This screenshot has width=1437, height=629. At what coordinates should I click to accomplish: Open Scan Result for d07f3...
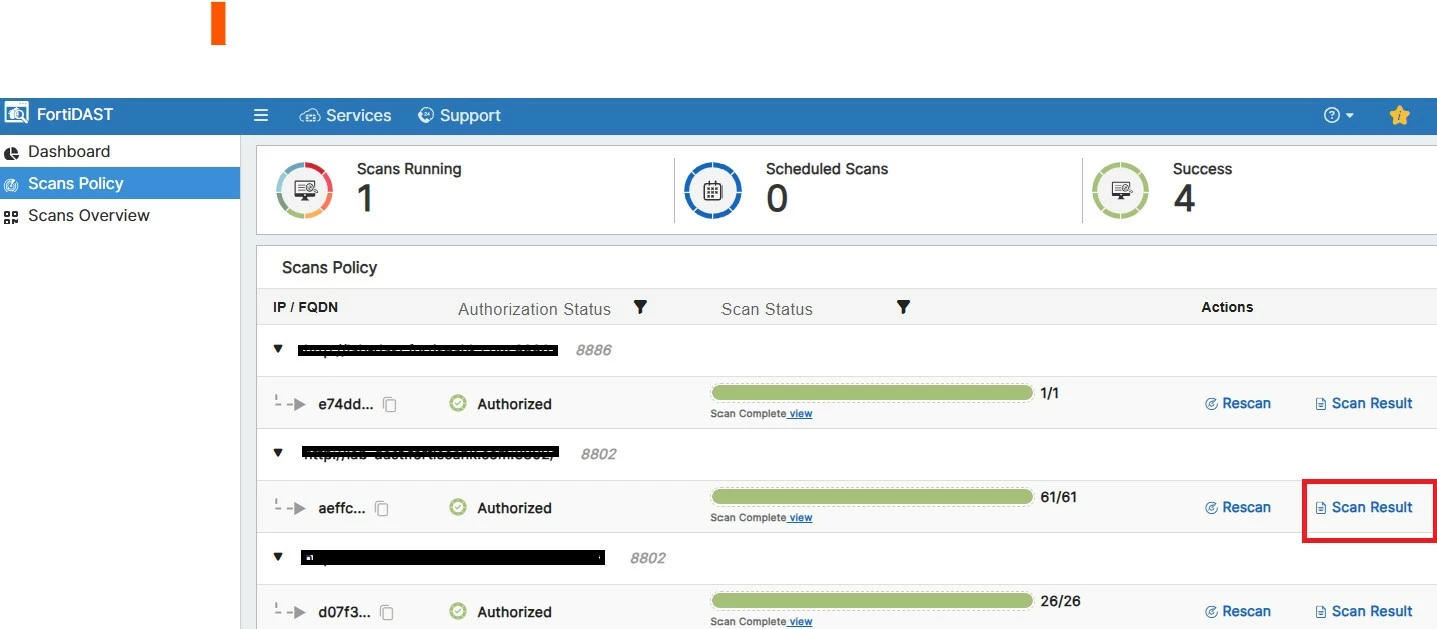point(1364,611)
